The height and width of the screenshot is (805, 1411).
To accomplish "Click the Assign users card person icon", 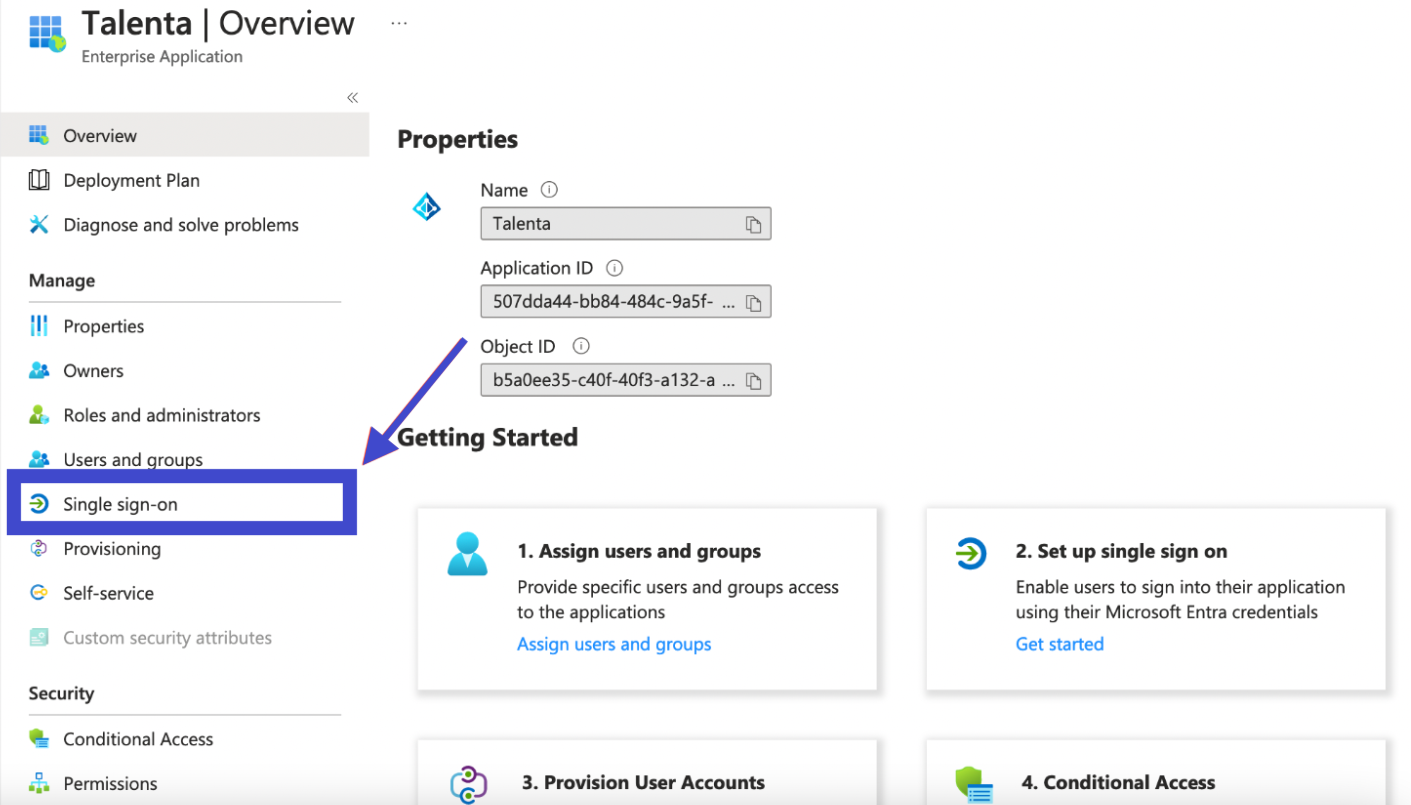I will point(467,553).
